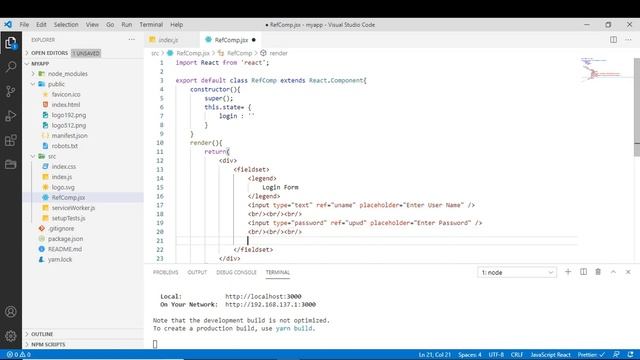This screenshot has width=640, height=360.
Task: Open Source Control view
Action: tap(11, 91)
